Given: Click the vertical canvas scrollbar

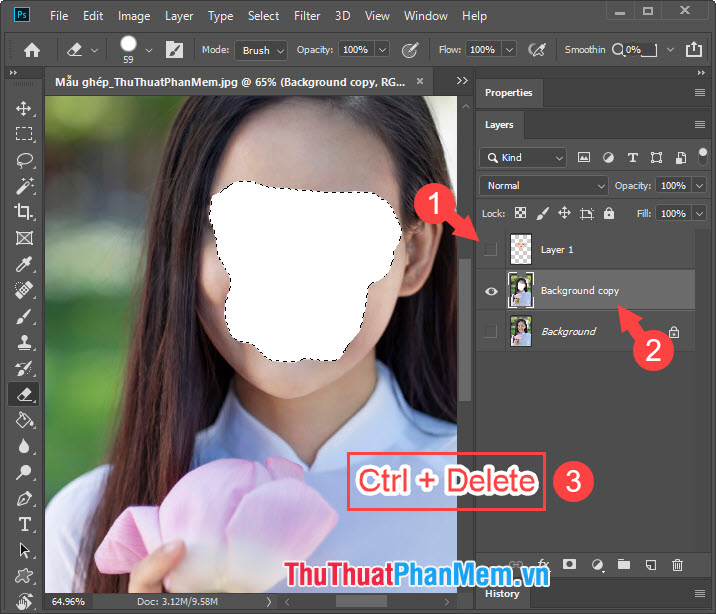Looking at the screenshot, I should coord(465,330).
